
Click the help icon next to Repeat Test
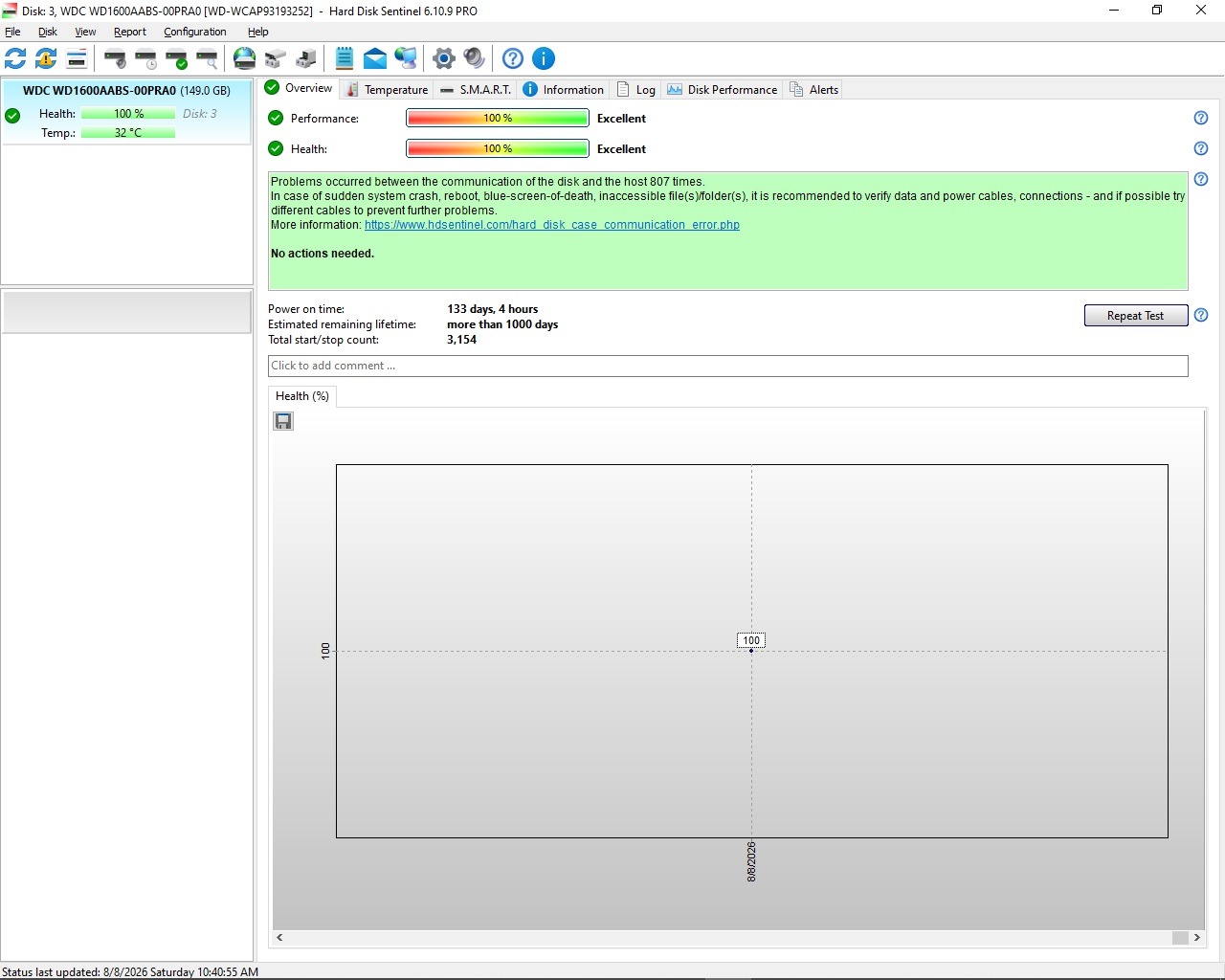(1201, 315)
